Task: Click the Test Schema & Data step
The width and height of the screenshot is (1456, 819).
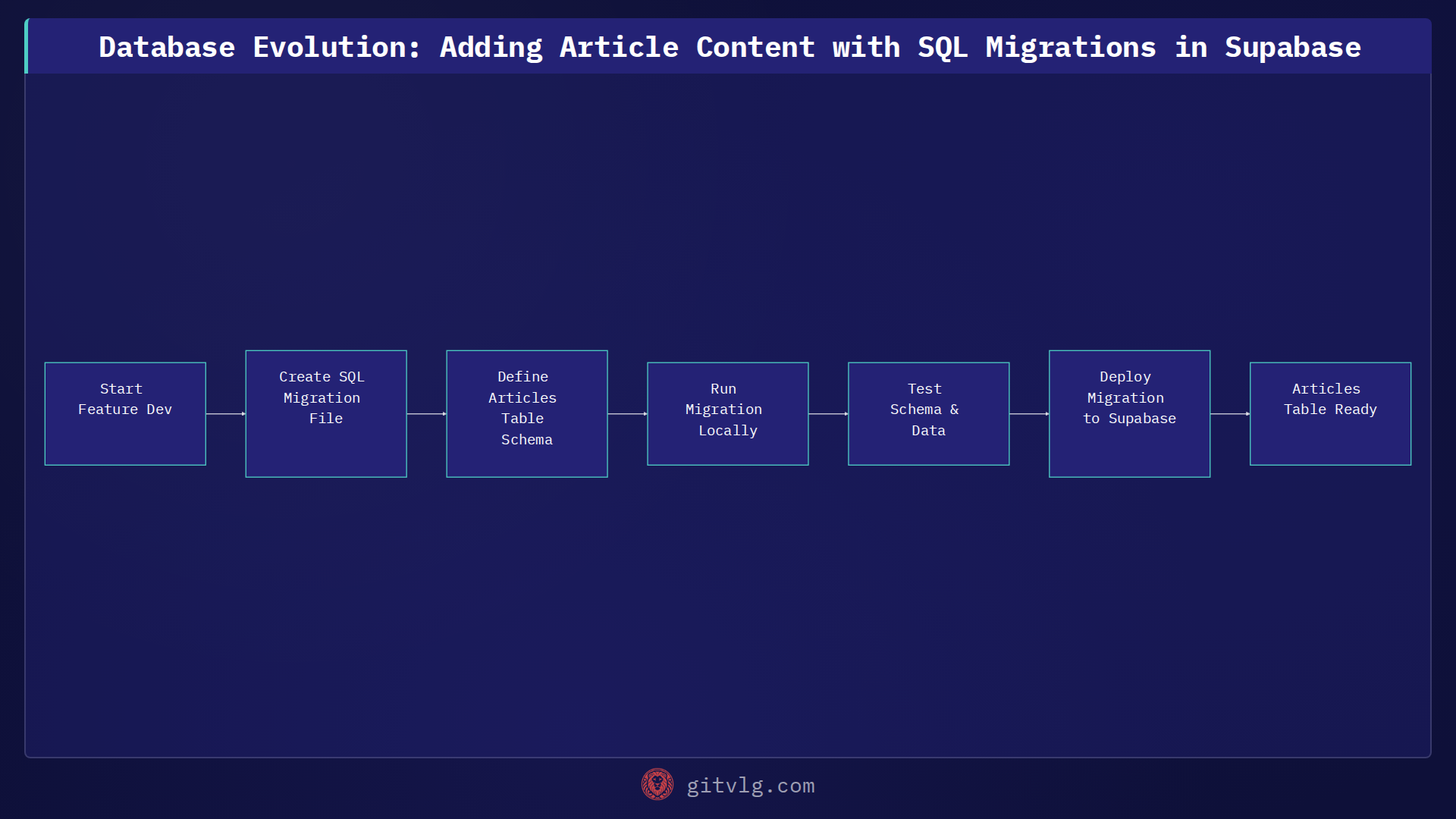Action: (929, 413)
